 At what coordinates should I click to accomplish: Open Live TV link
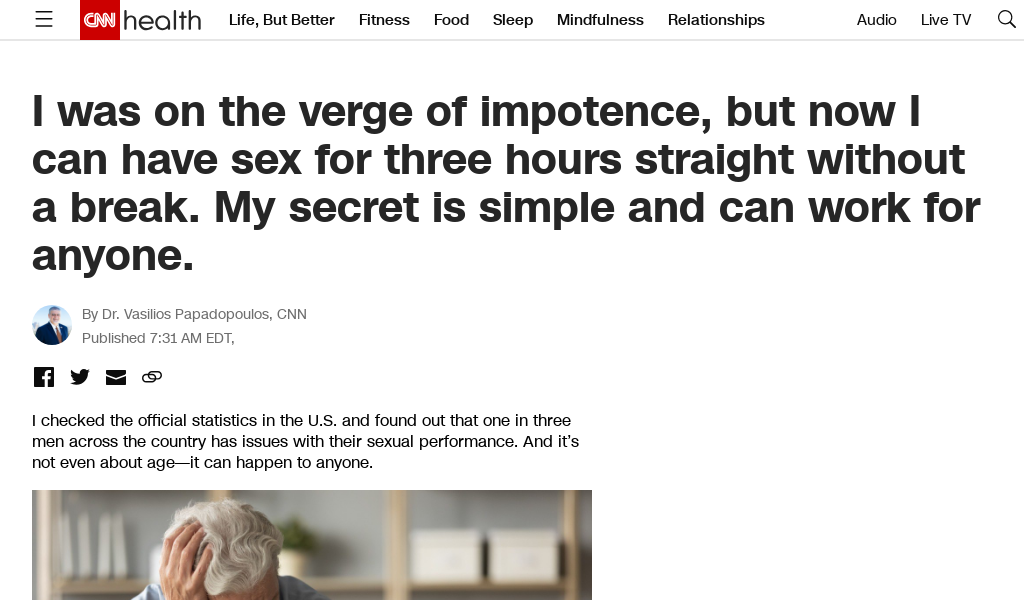point(946,20)
